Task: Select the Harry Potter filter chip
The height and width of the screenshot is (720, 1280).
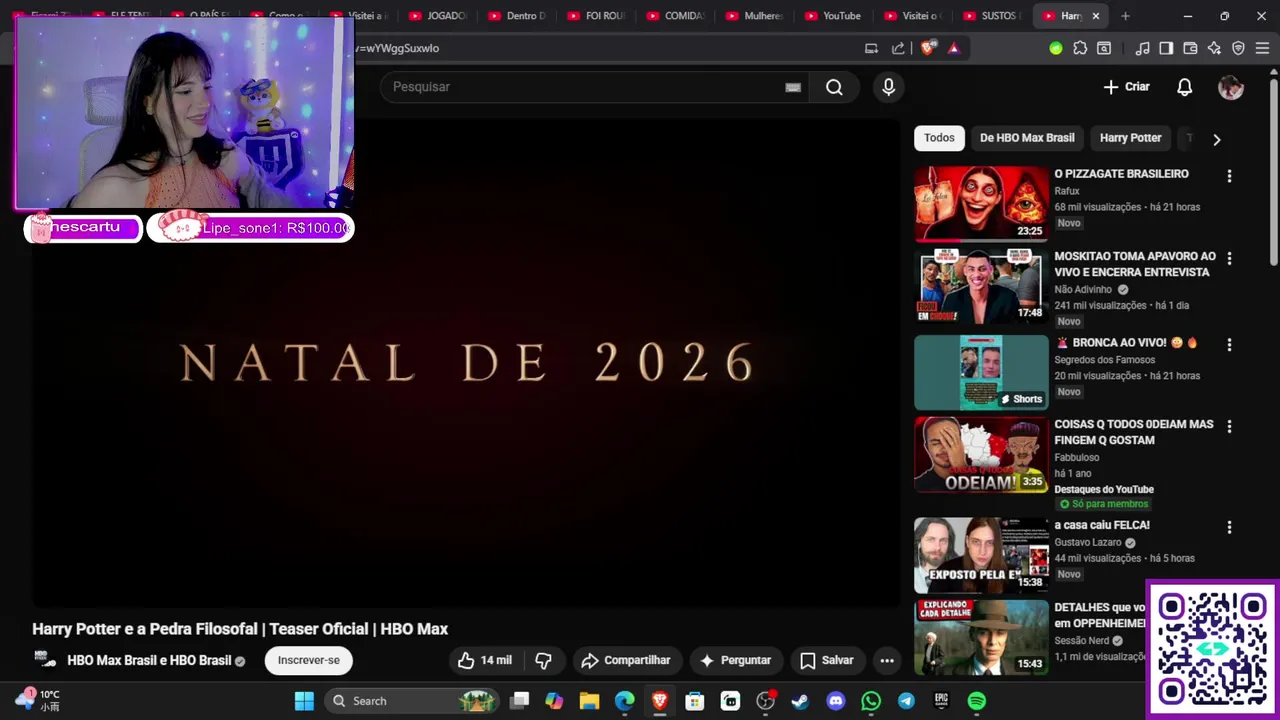Action: point(1130,138)
